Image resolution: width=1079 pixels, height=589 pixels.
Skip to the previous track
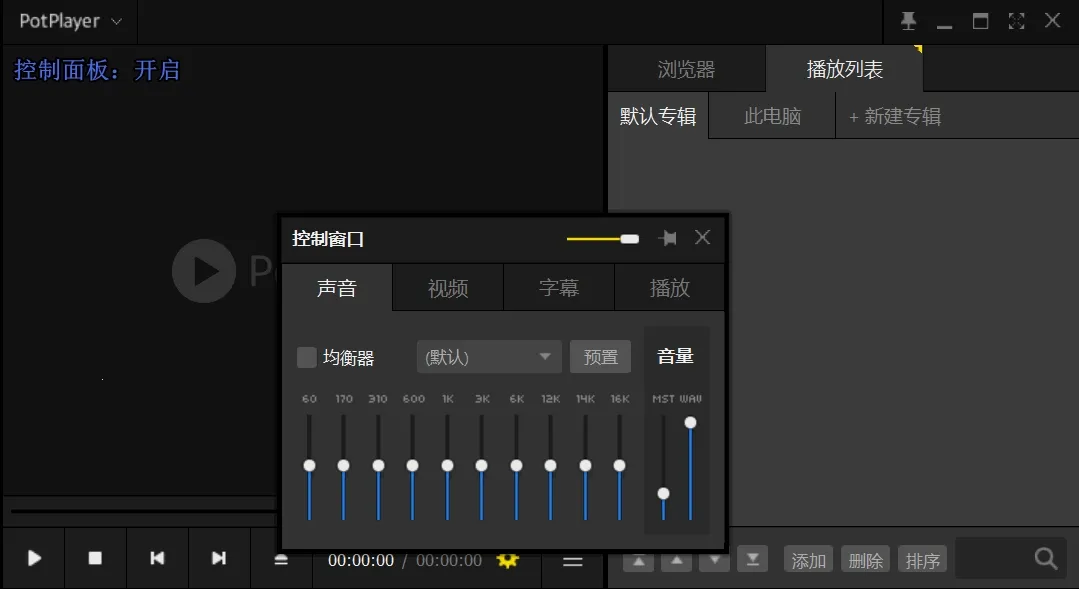157,558
